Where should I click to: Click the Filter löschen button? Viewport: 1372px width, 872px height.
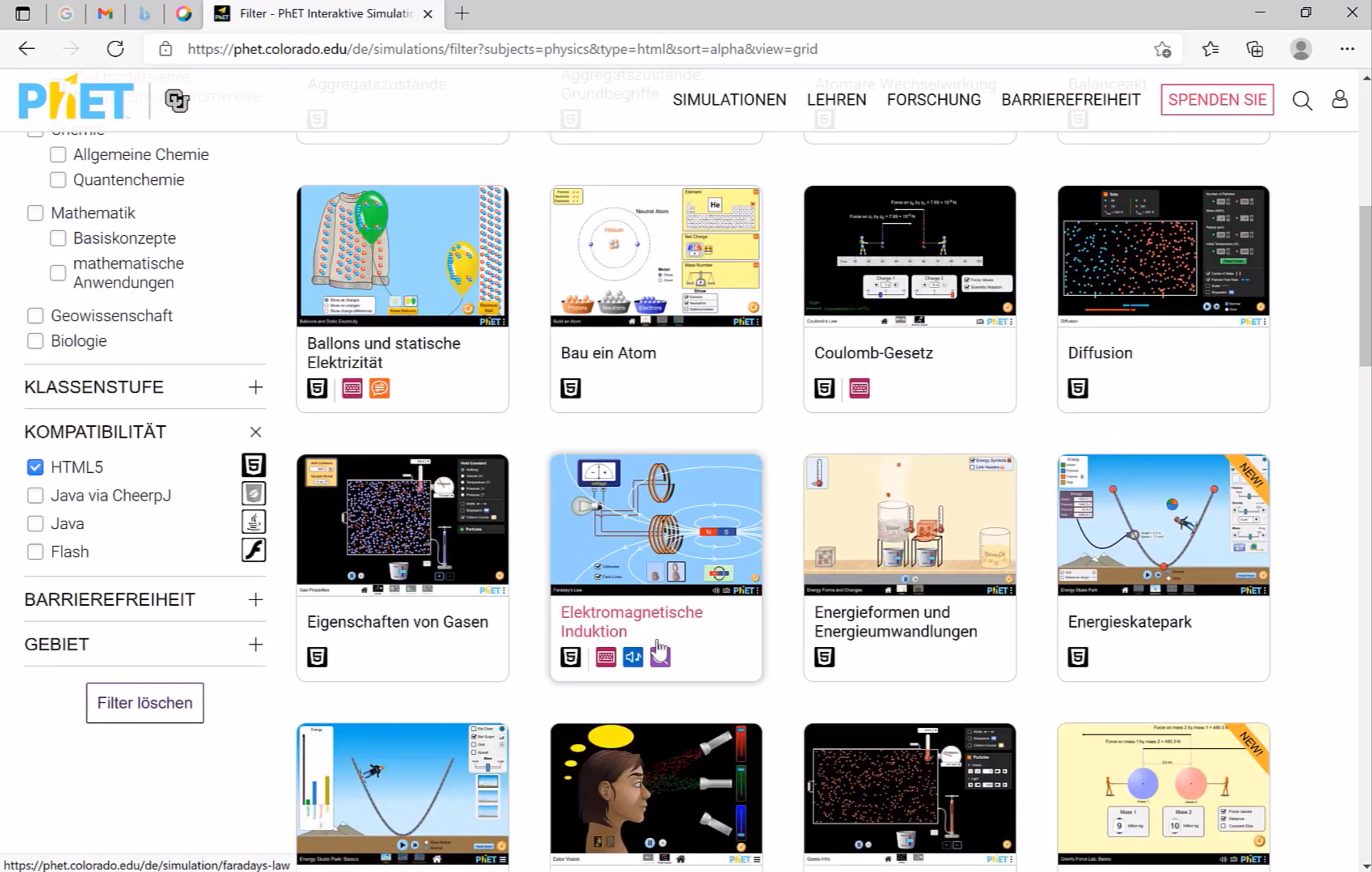pyautogui.click(x=145, y=703)
